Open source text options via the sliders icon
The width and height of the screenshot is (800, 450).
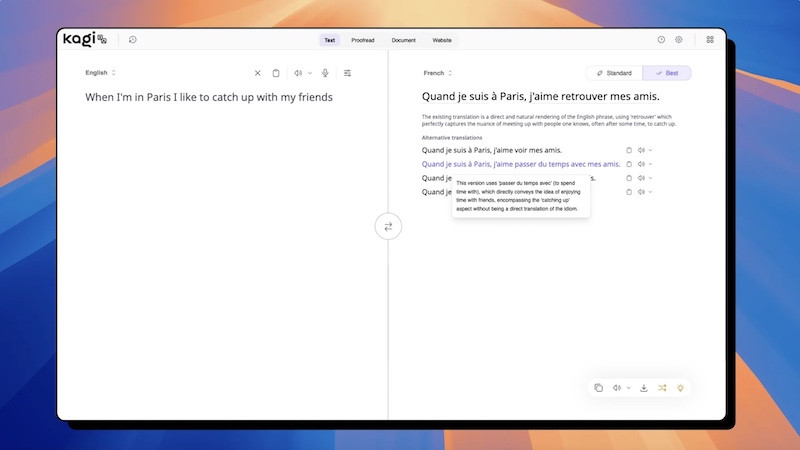point(347,73)
